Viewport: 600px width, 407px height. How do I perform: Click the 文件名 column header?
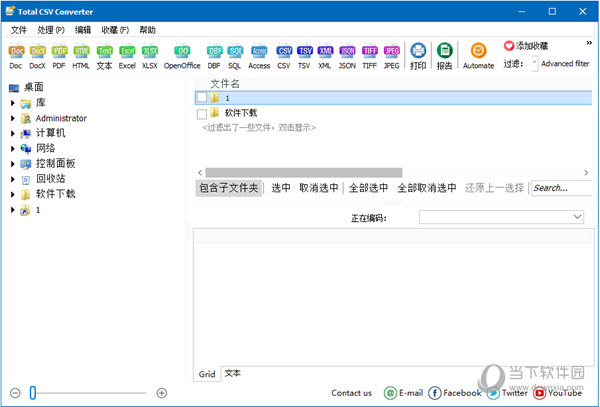click(225, 84)
